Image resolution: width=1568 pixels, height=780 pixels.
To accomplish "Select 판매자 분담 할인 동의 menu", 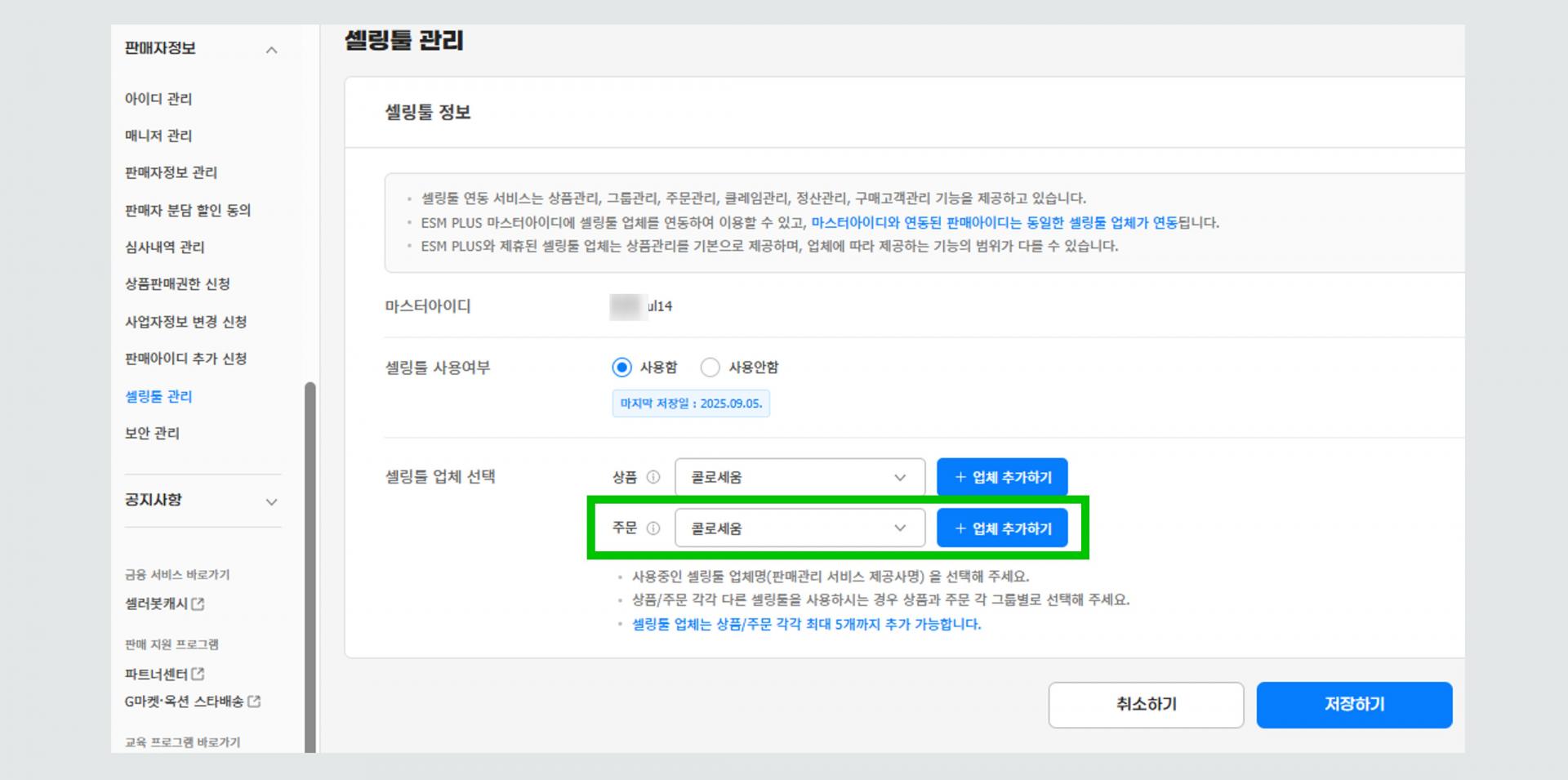I will [x=188, y=210].
